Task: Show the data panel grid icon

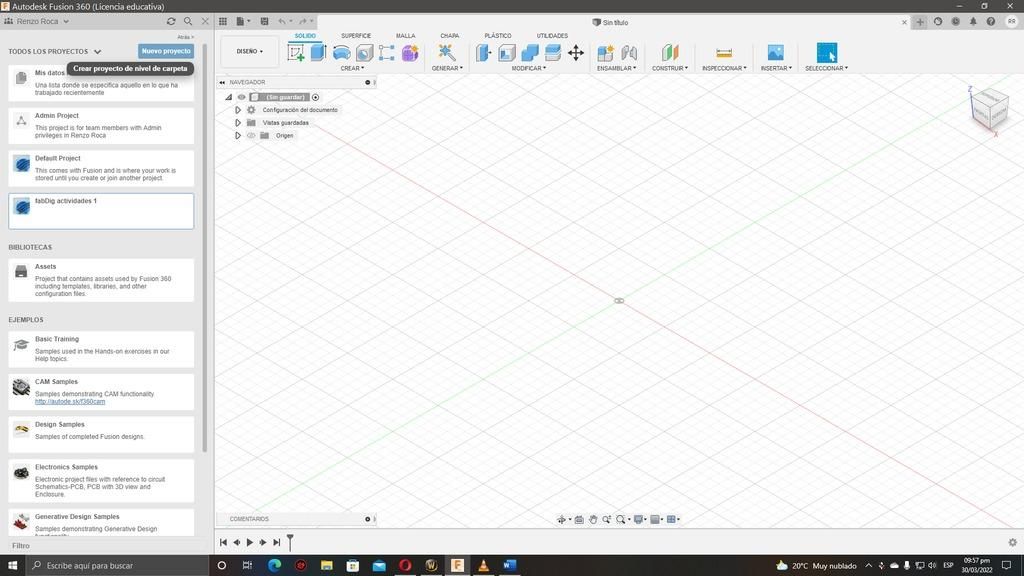Action: coord(223,22)
